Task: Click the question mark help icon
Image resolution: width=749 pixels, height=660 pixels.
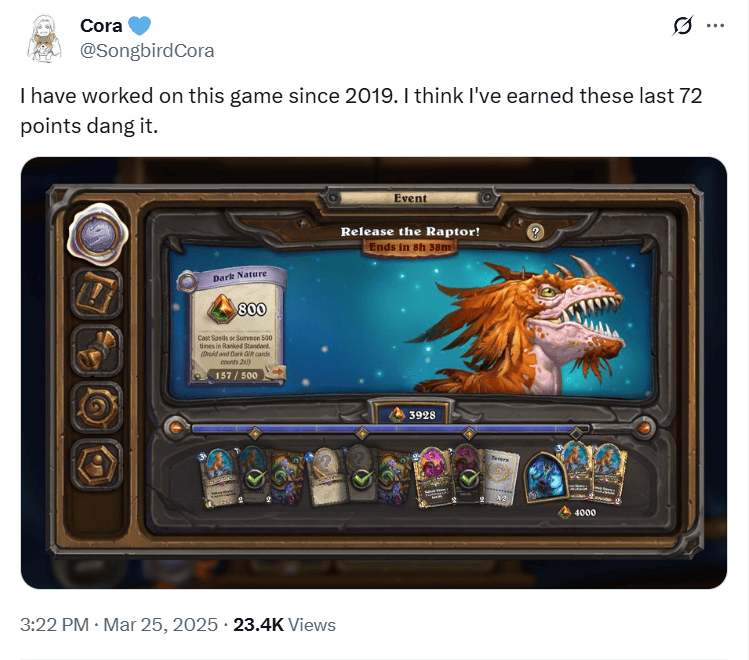Action: pyautogui.click(x=535, y=233)
